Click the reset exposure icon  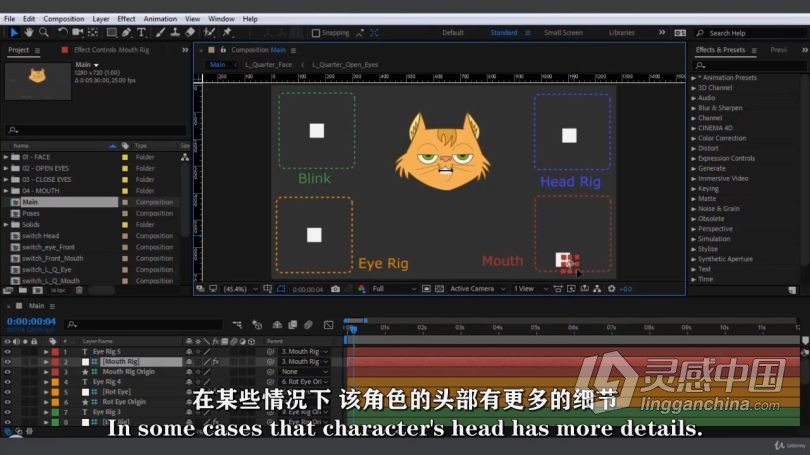click(x=612, y=289)
